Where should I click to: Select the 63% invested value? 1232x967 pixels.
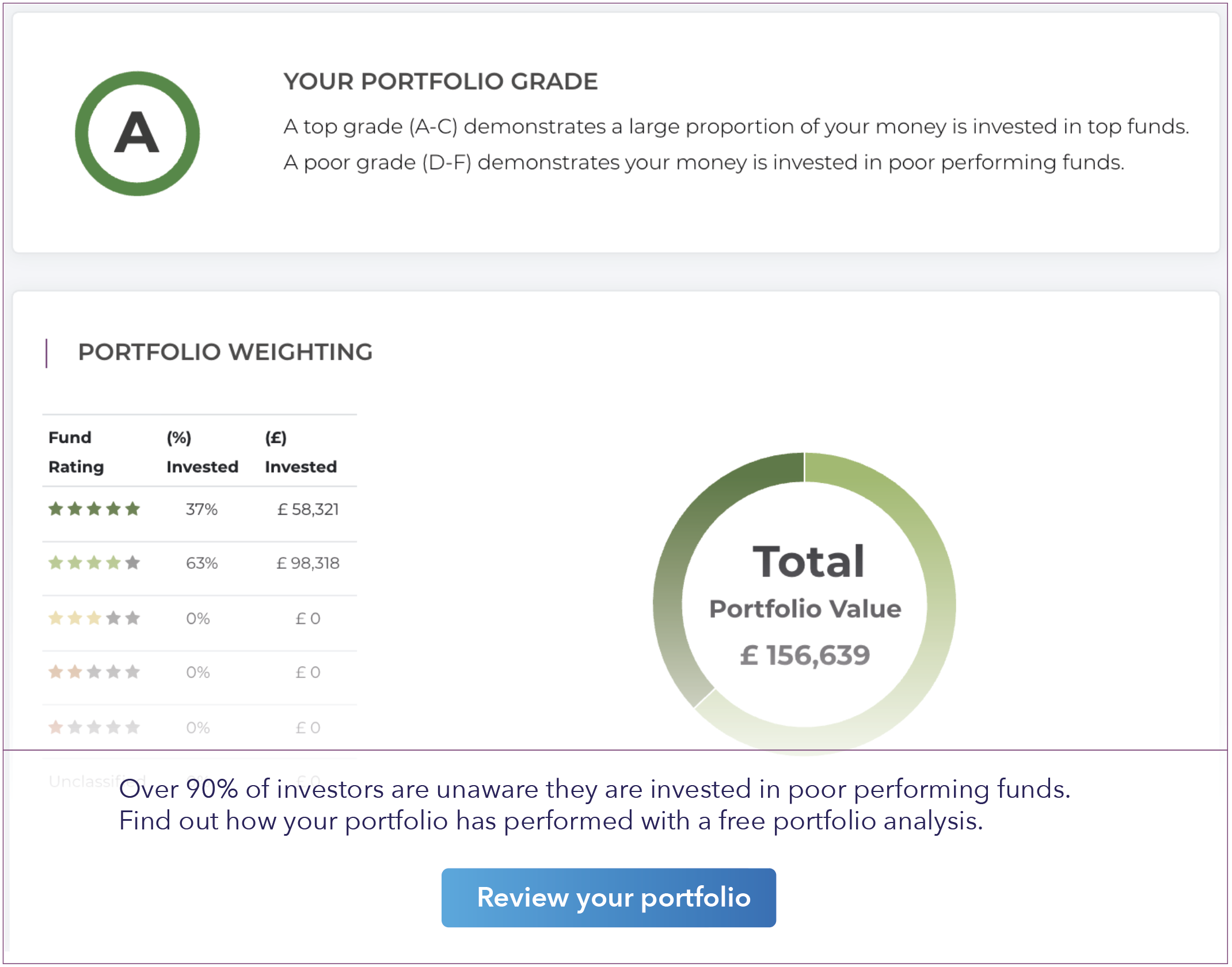click(x=201, y=564)
